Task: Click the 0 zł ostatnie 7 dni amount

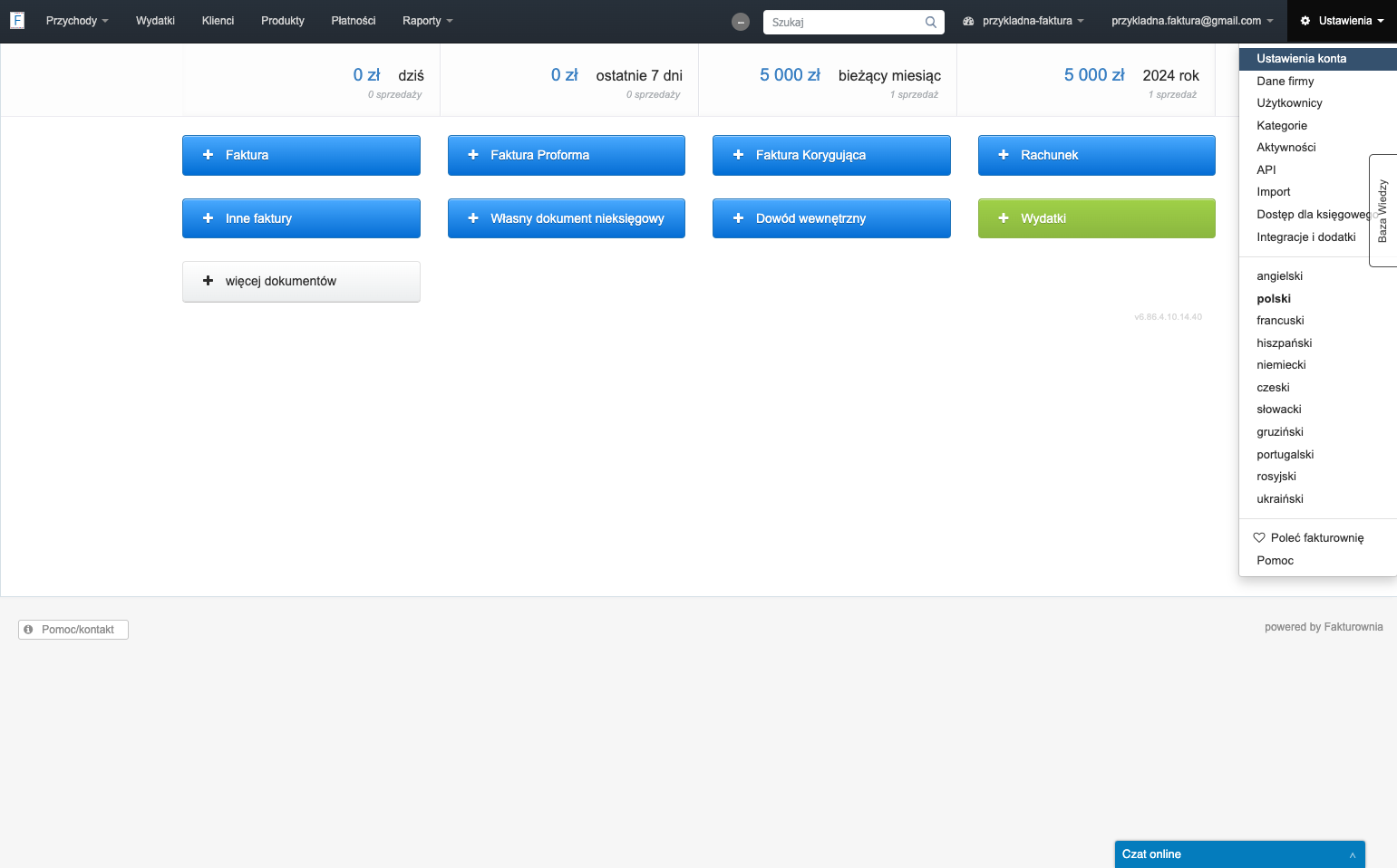Action: click(x=564, y=75)
